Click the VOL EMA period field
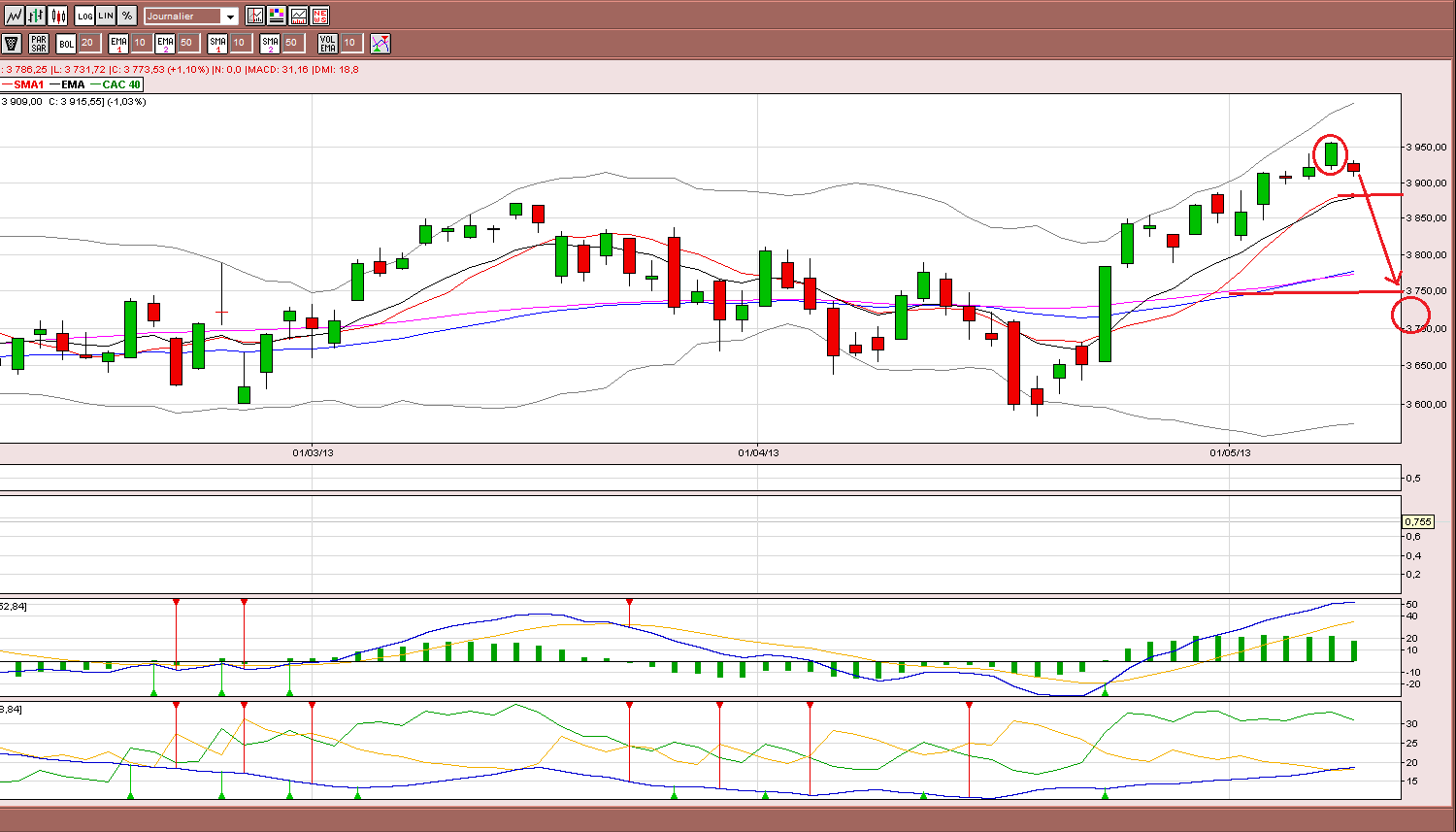 click(351, 43)
